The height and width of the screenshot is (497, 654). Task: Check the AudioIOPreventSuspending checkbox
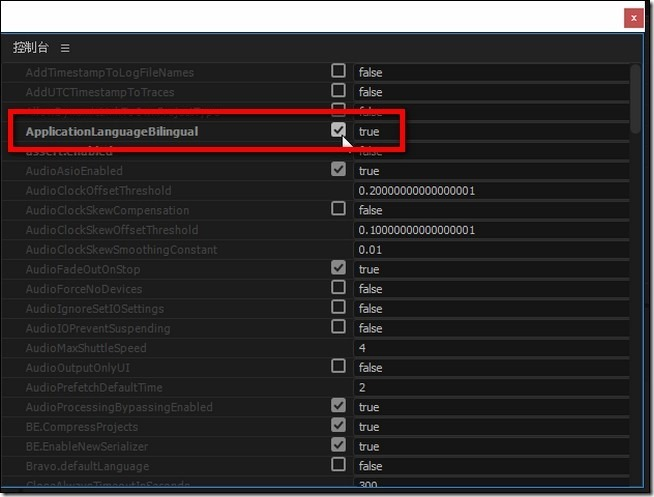(338, 327)
